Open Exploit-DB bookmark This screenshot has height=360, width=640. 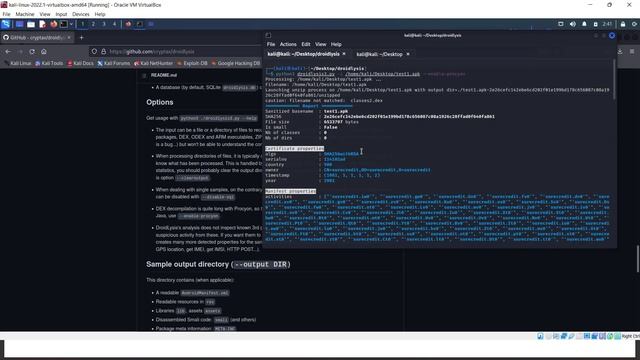(x=192, y=63)
